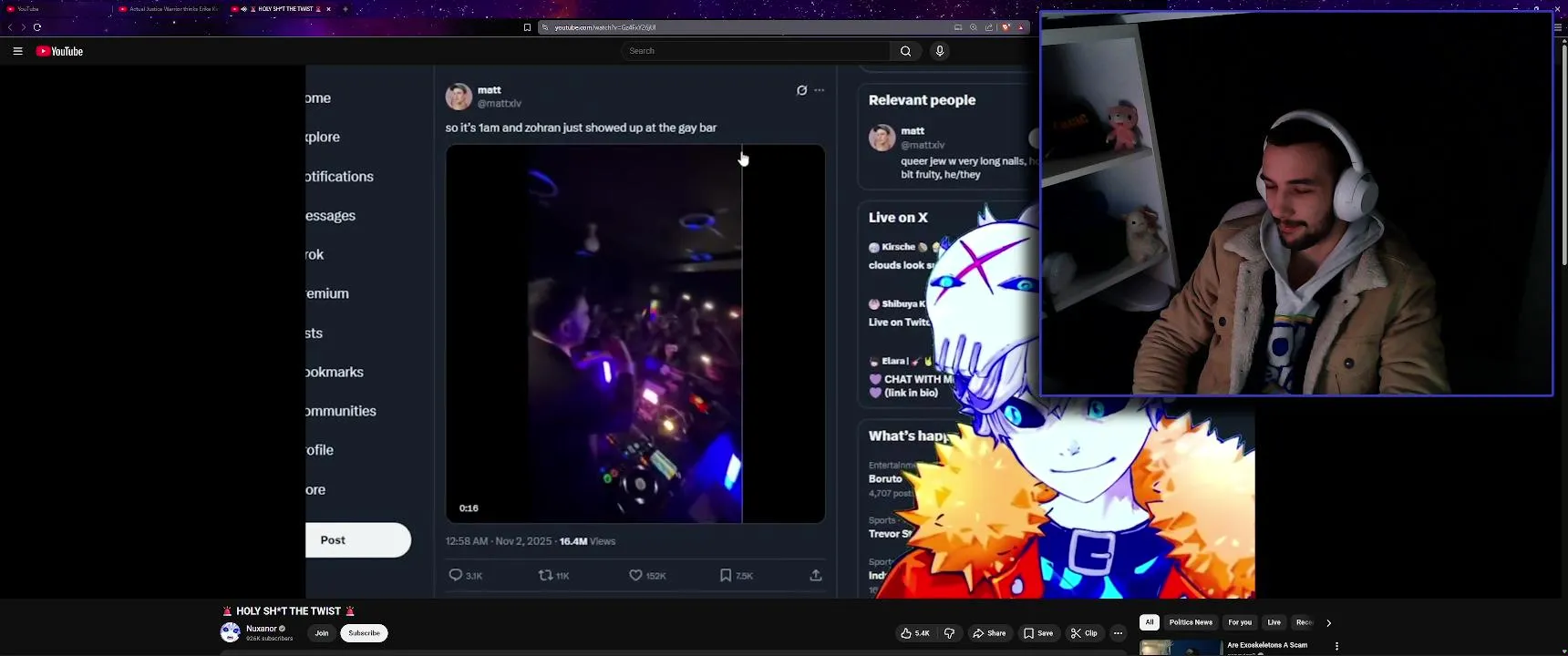Select the partially visible Rece filter chip
This screenshot has height=656, width=1568.
pyautogui.click(x=1304, y=622)
